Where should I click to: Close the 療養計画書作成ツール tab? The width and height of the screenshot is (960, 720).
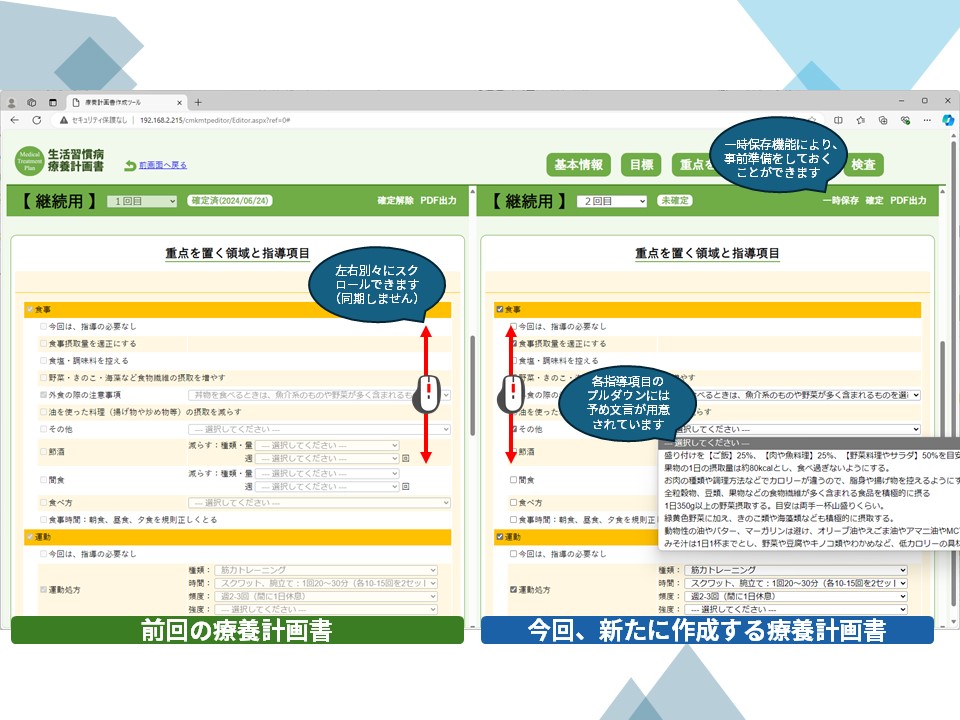click(x=179, y=103)
